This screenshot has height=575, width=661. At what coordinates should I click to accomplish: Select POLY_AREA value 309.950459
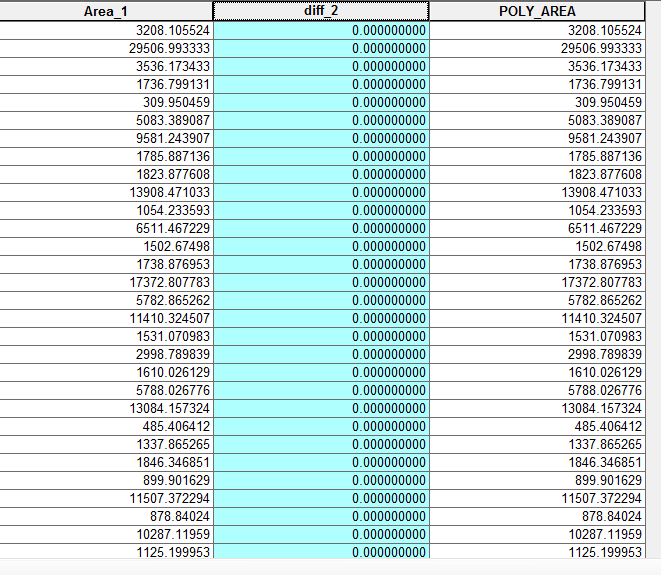pyautogui.click(x=608, y=102)
